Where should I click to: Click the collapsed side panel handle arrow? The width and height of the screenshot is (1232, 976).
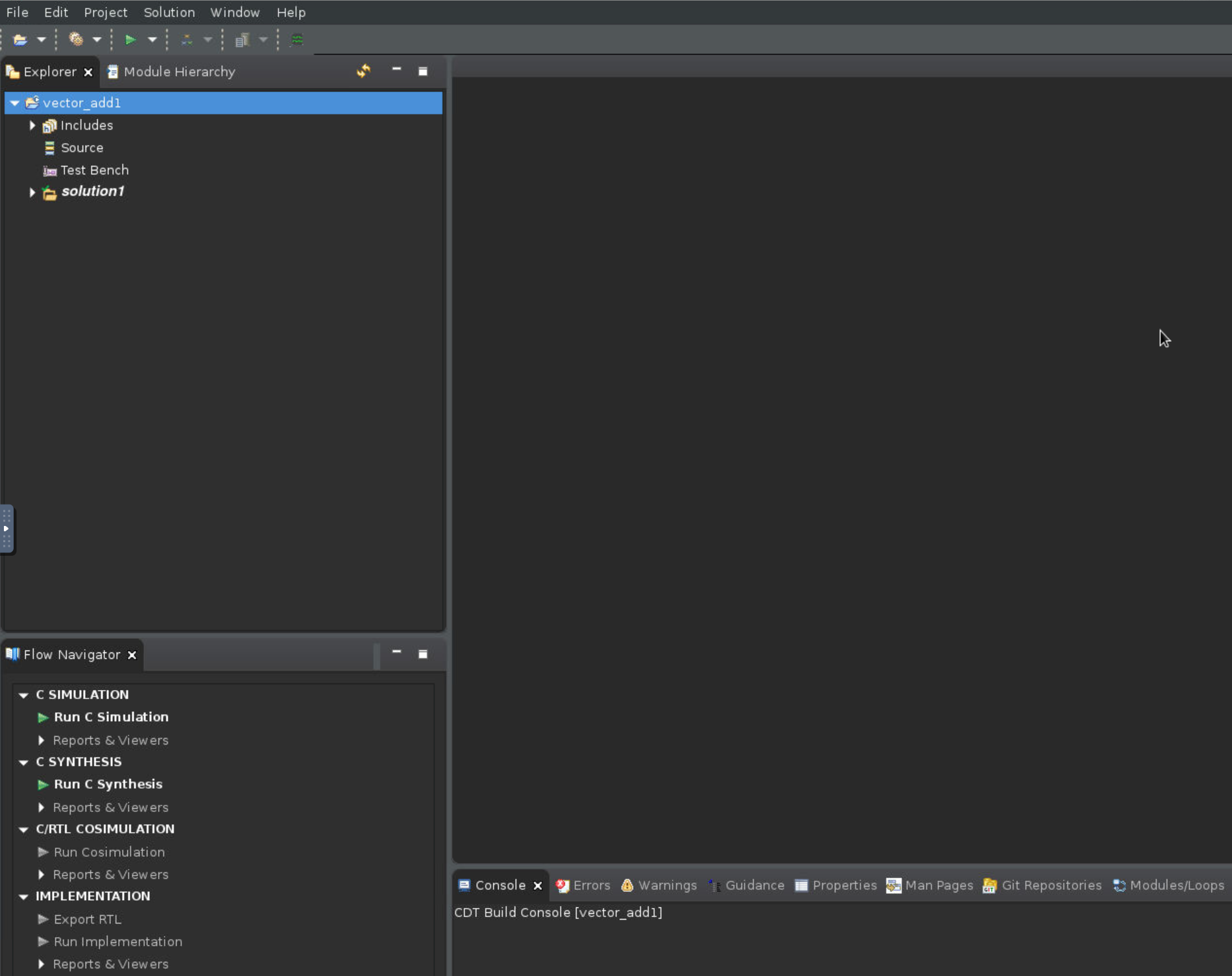(6, 529)
